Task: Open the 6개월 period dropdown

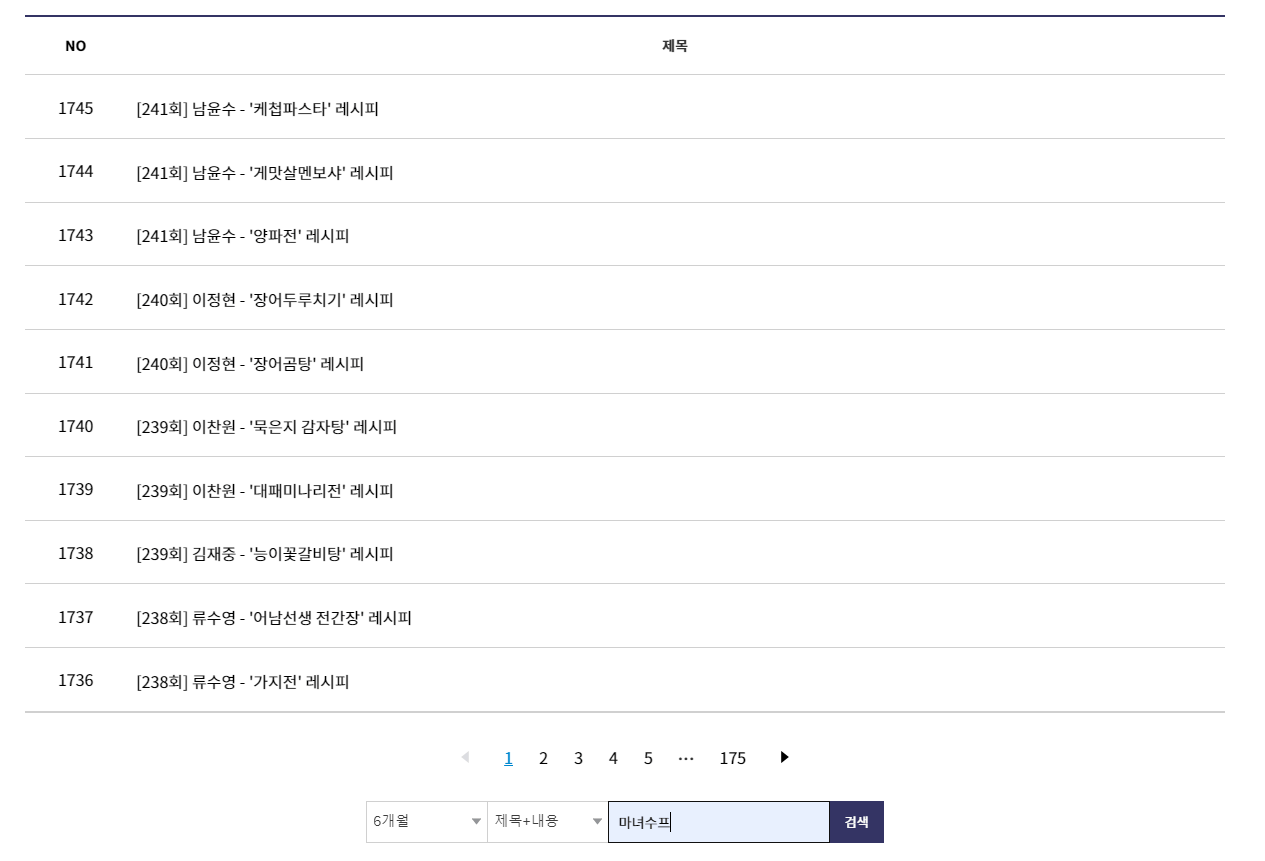Action: (x=426, y=819)
